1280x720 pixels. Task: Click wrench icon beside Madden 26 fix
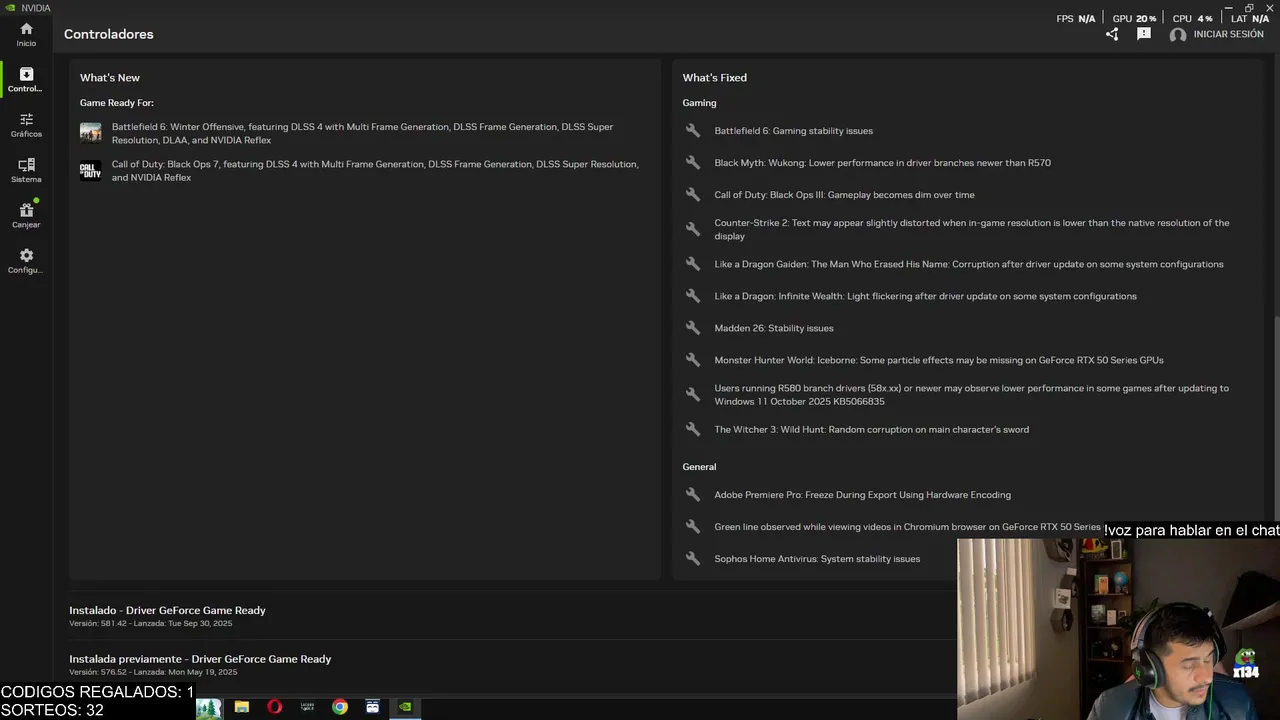click(693, 328)
